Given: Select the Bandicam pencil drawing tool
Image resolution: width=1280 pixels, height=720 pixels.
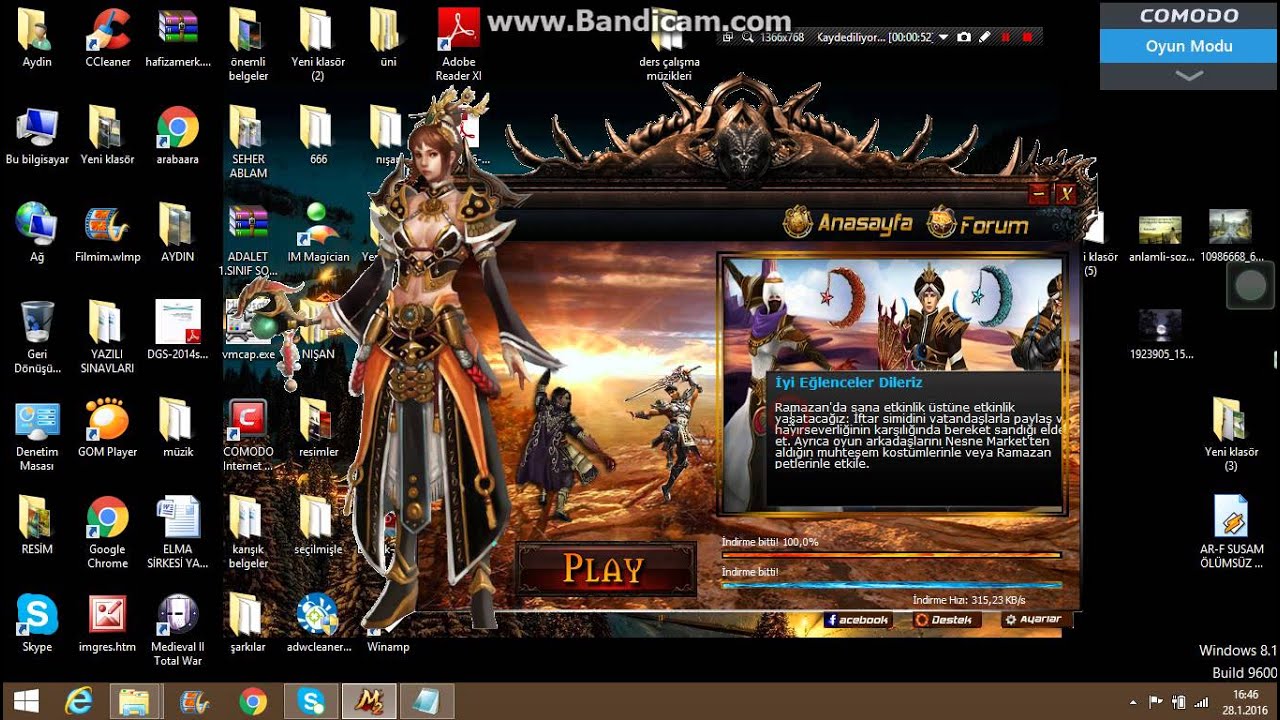Looking at the screenshot, I should click(x=985, y=37).
